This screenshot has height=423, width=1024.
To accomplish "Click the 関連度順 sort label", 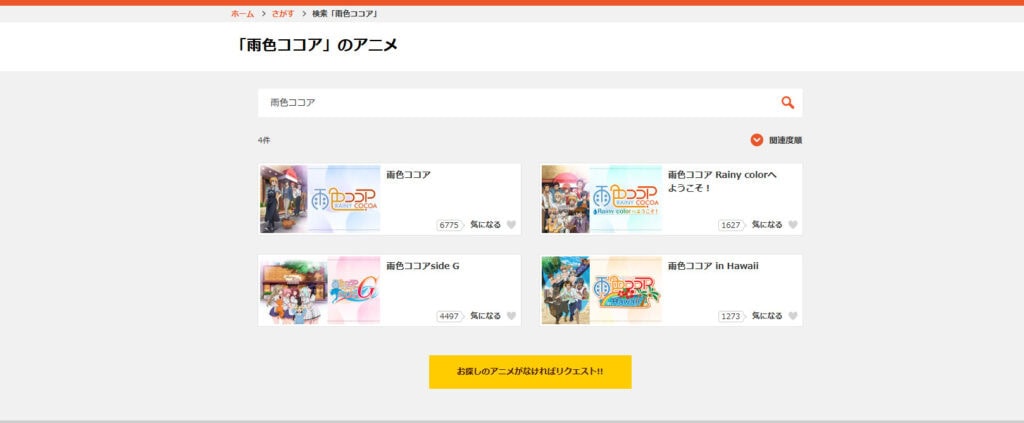I will [785, 140].
